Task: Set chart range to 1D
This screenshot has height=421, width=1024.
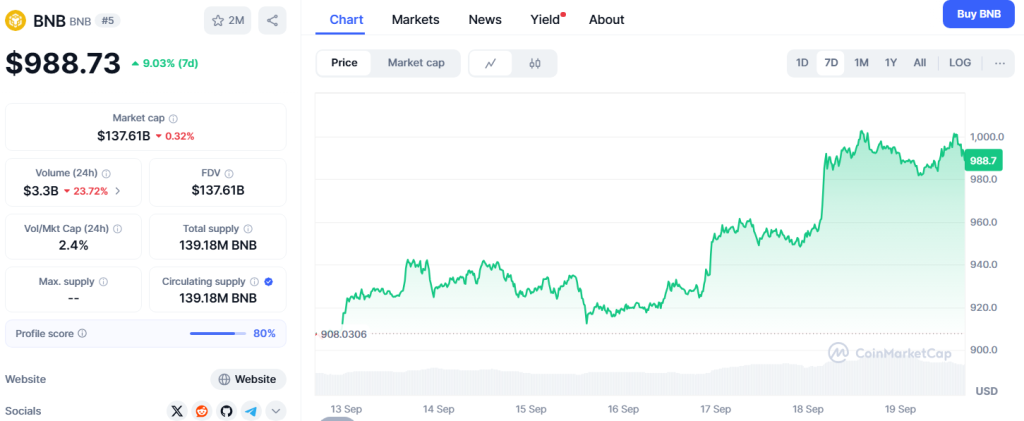Action: 802,63
